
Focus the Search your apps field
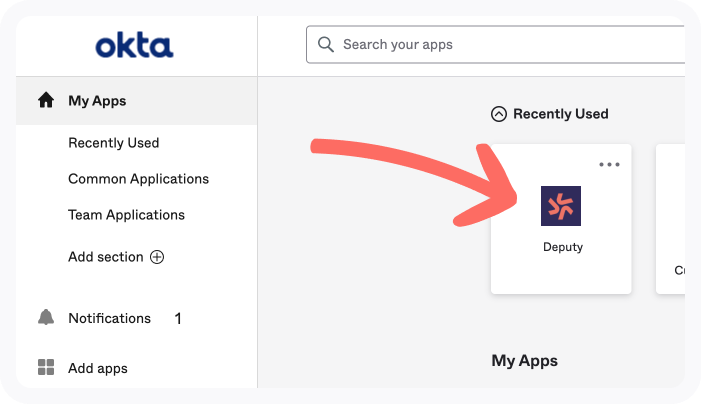(495, 44)
